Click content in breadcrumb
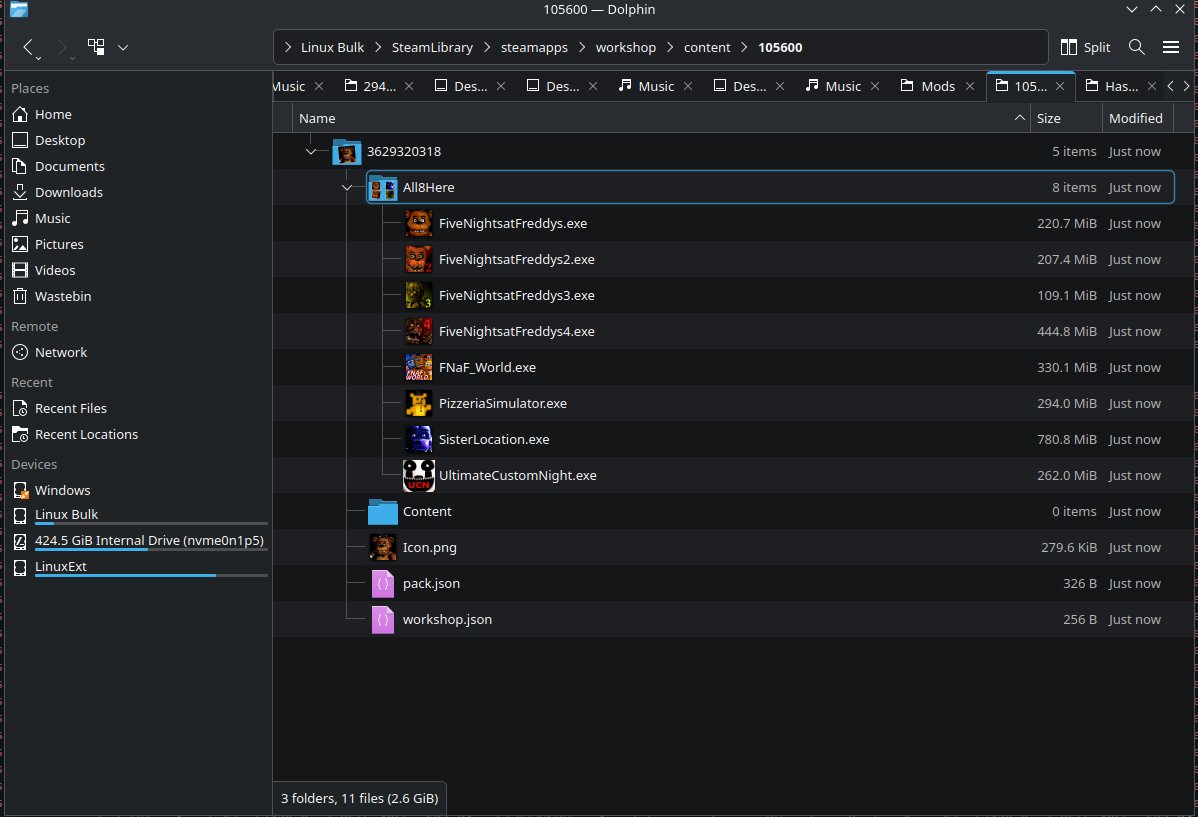Viewport: 1198px width, 817px height. tap(707, 47)
